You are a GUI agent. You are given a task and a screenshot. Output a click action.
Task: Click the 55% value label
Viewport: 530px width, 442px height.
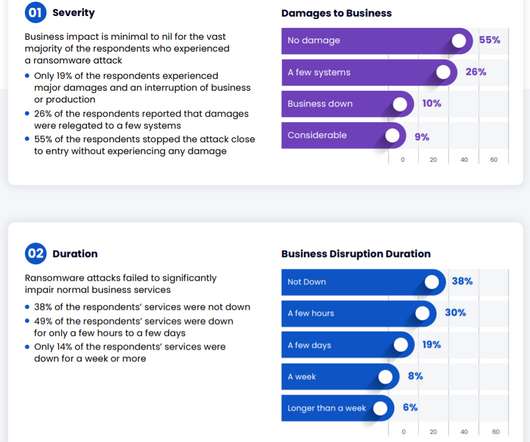click(x=489, y=40)
